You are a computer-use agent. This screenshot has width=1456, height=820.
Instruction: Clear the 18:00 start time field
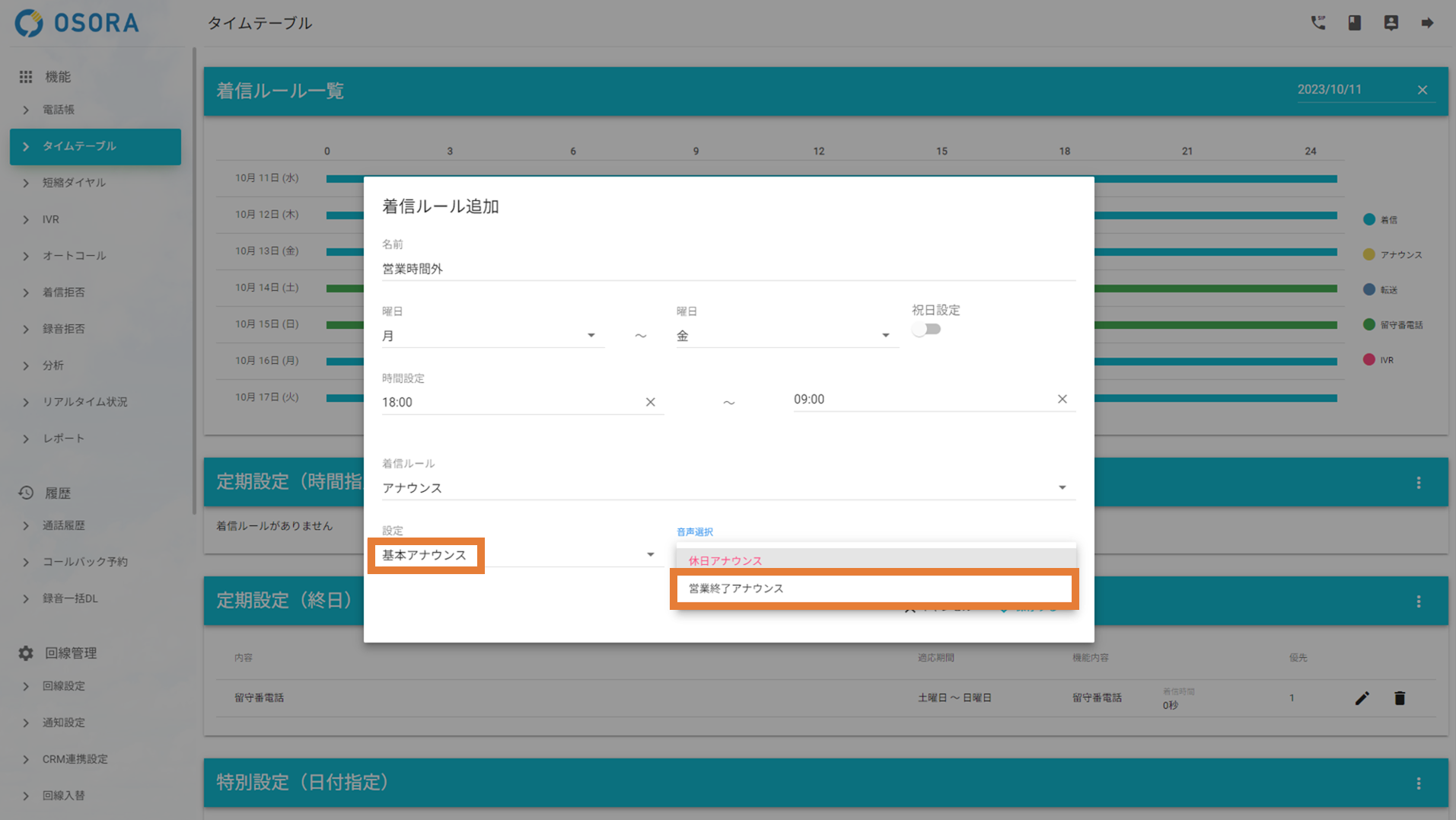tap(650, 402)
